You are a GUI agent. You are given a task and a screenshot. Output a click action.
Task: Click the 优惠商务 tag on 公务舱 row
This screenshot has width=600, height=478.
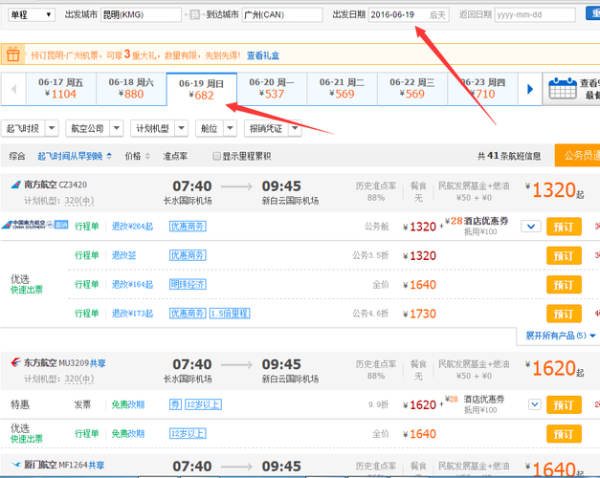tap(188, 227)
